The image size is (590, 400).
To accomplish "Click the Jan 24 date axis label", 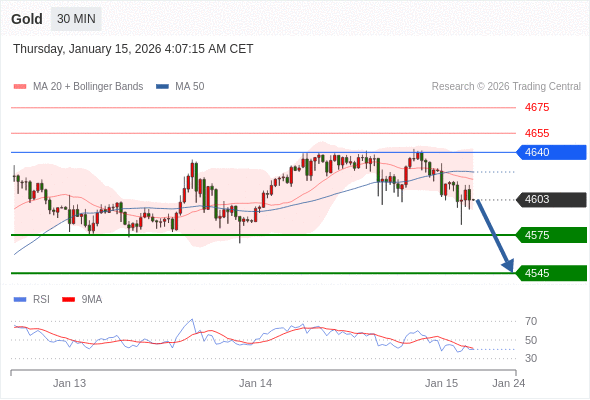I will [x=509, y=383].
